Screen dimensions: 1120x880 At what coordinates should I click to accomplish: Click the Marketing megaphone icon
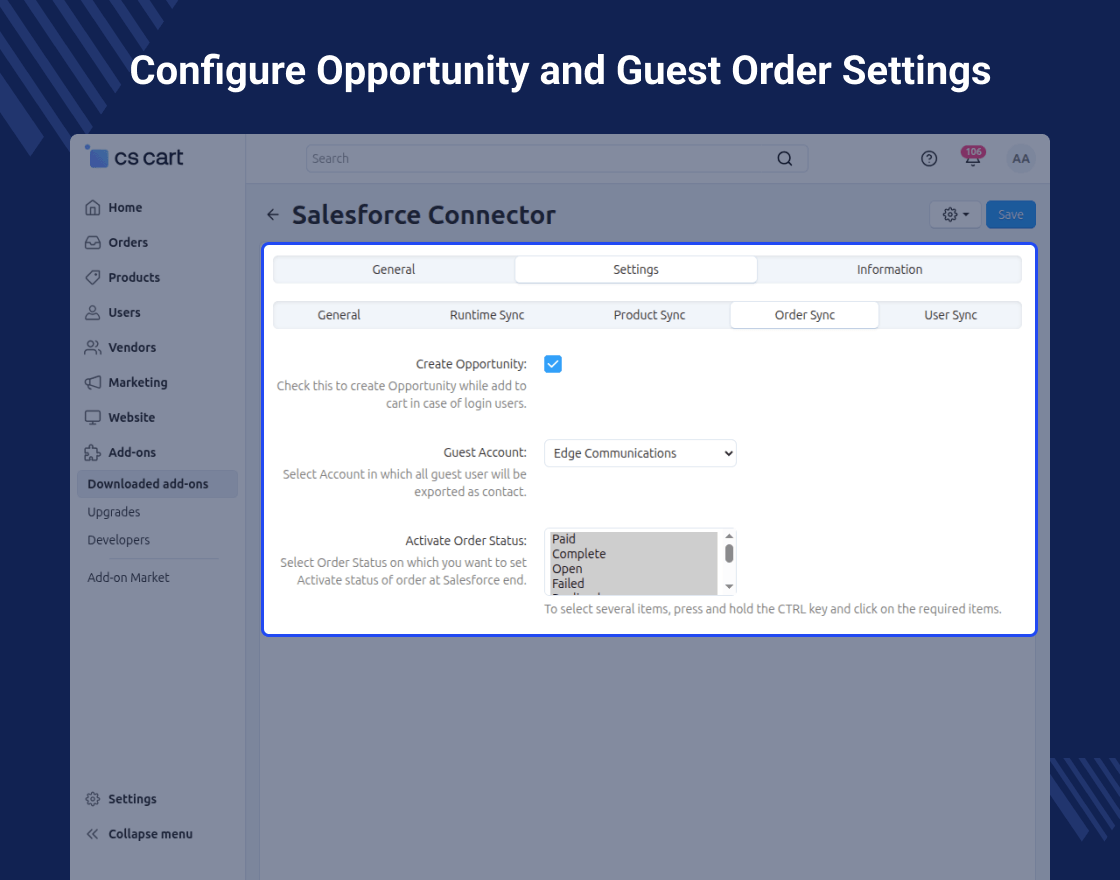point(93,383)
